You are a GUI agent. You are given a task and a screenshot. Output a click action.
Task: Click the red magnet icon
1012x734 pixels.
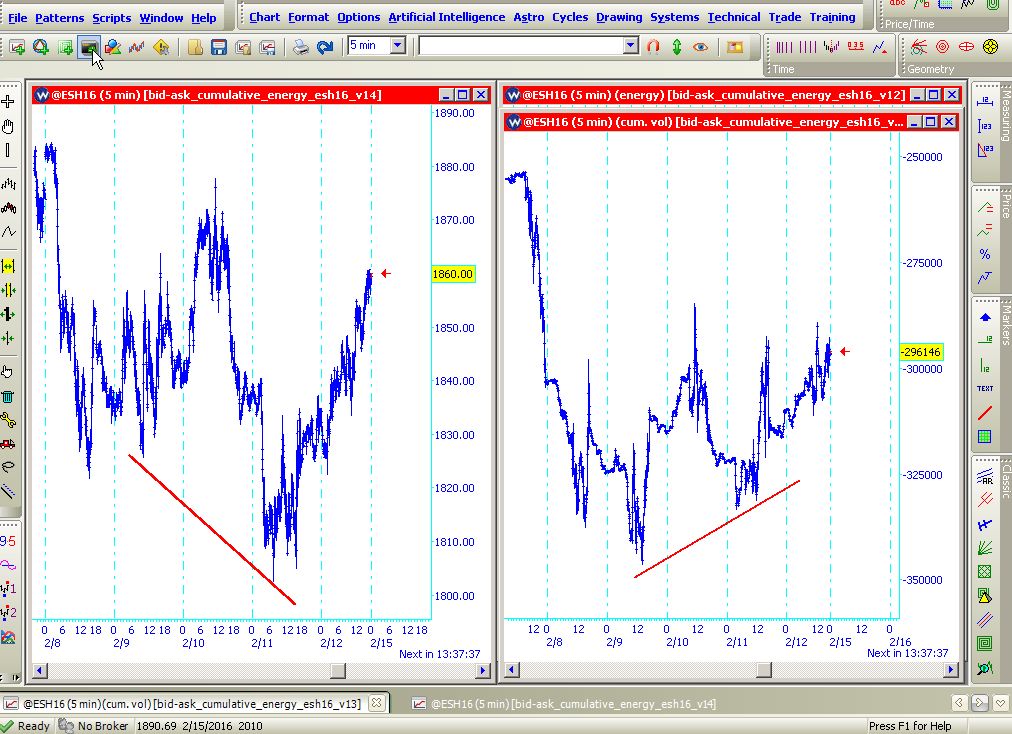pos(653,46)
